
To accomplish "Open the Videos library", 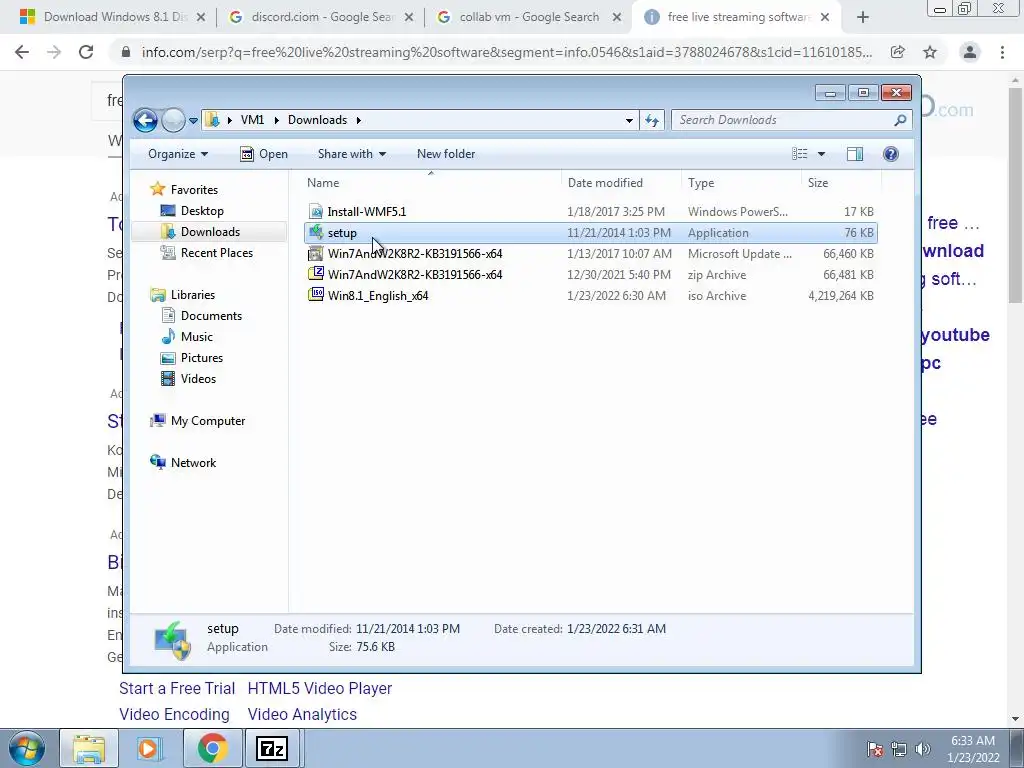I will pos(198,379).
